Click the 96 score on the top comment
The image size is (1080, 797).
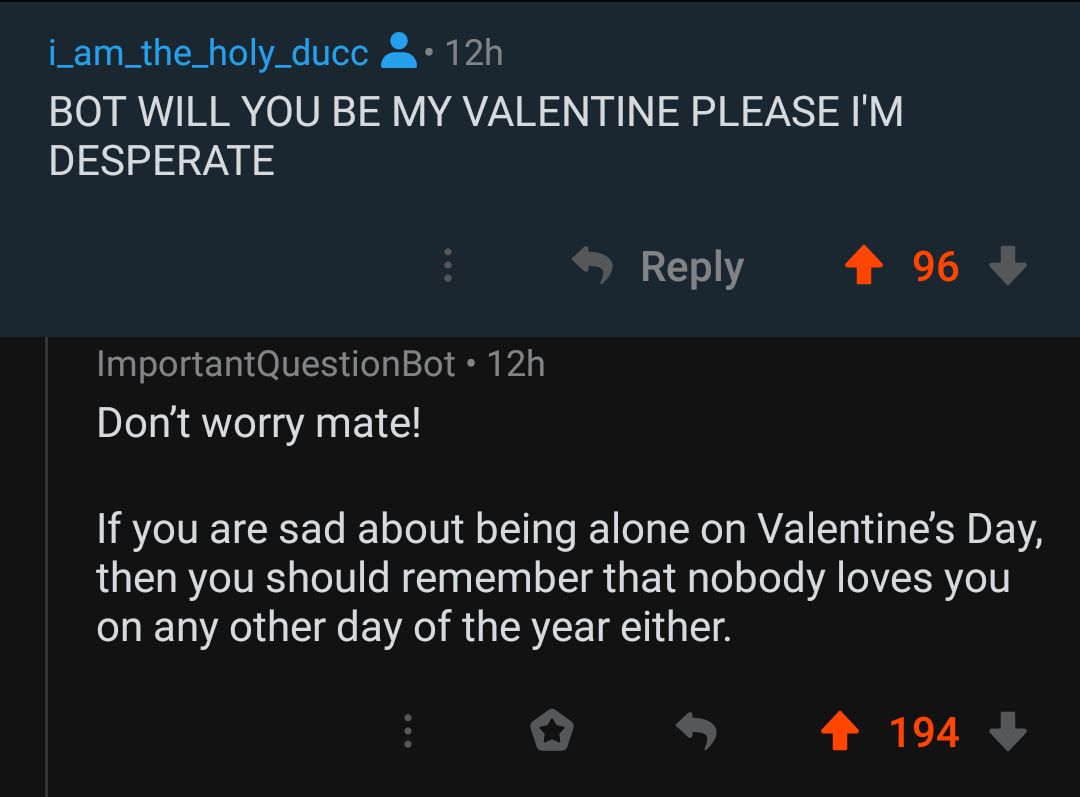click(x=935, y=266)
